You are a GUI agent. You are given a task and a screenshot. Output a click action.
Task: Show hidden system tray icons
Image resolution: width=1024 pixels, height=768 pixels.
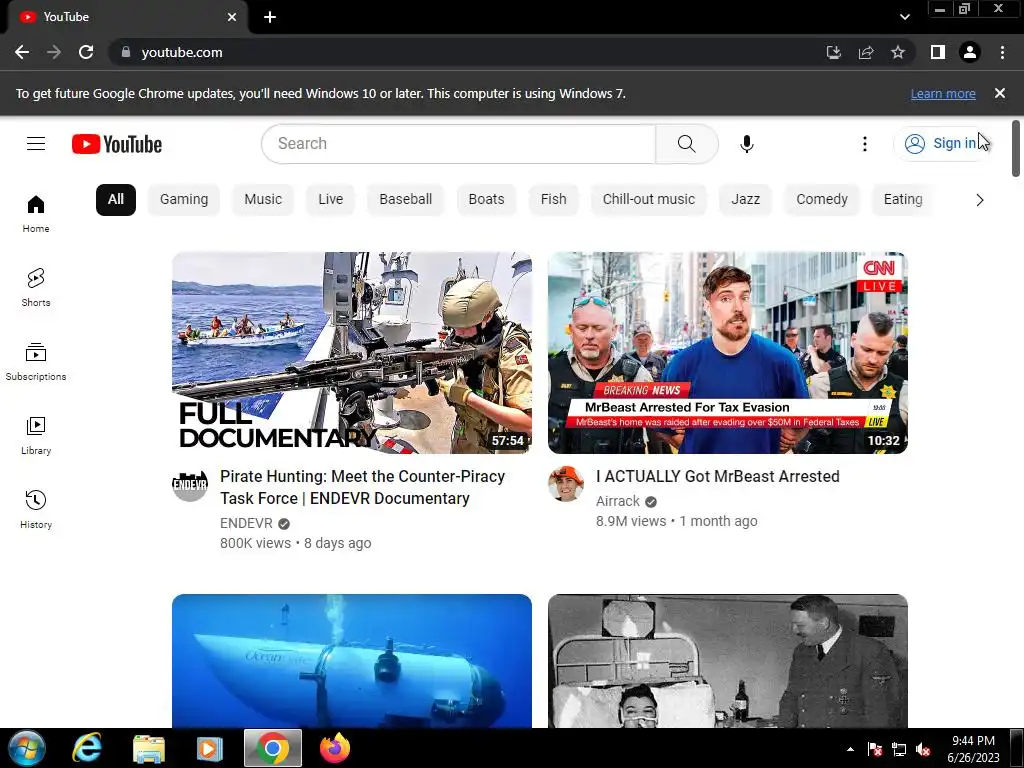tap(850, 750)
